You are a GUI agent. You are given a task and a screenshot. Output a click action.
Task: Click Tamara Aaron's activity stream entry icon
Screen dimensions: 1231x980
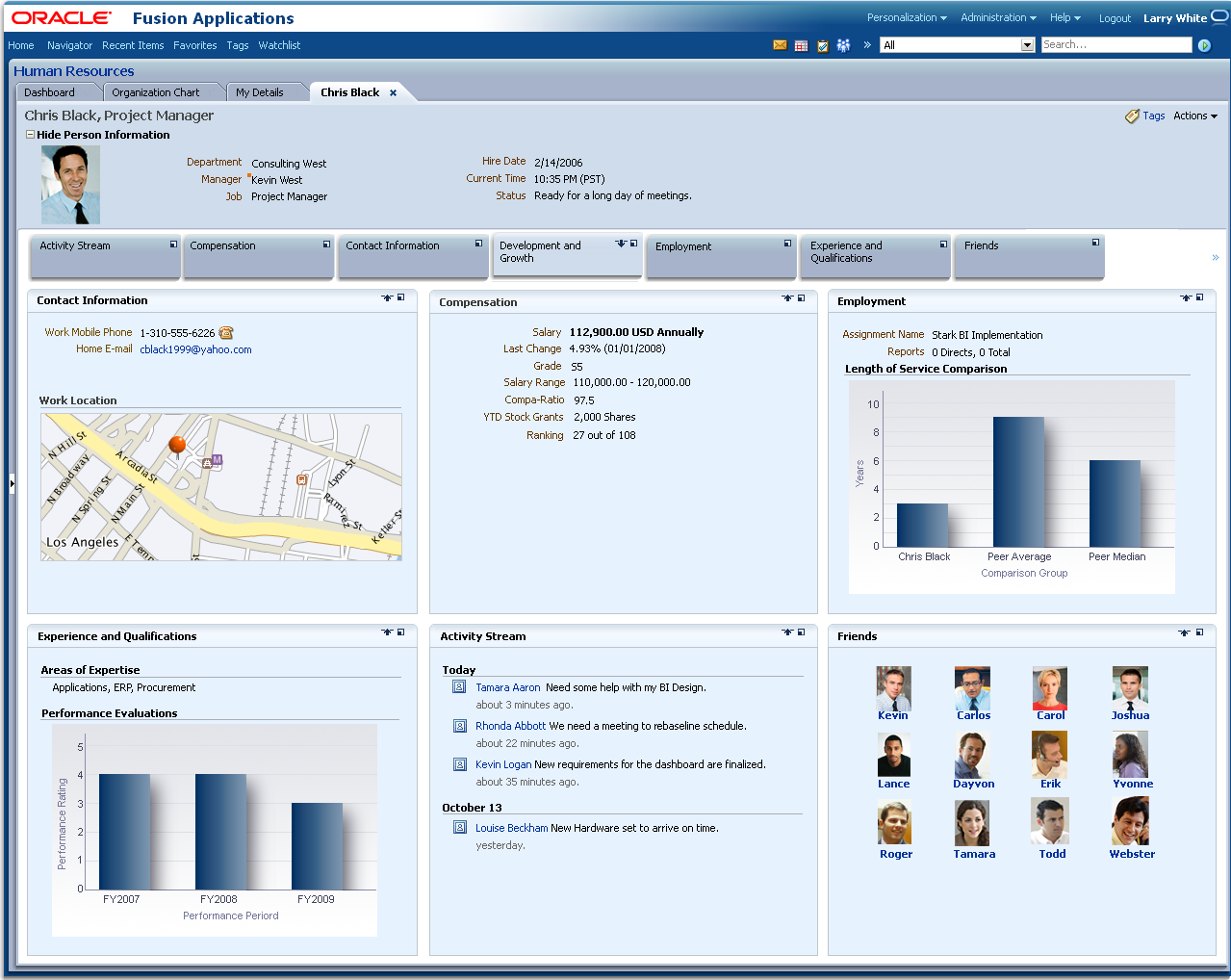460,687
